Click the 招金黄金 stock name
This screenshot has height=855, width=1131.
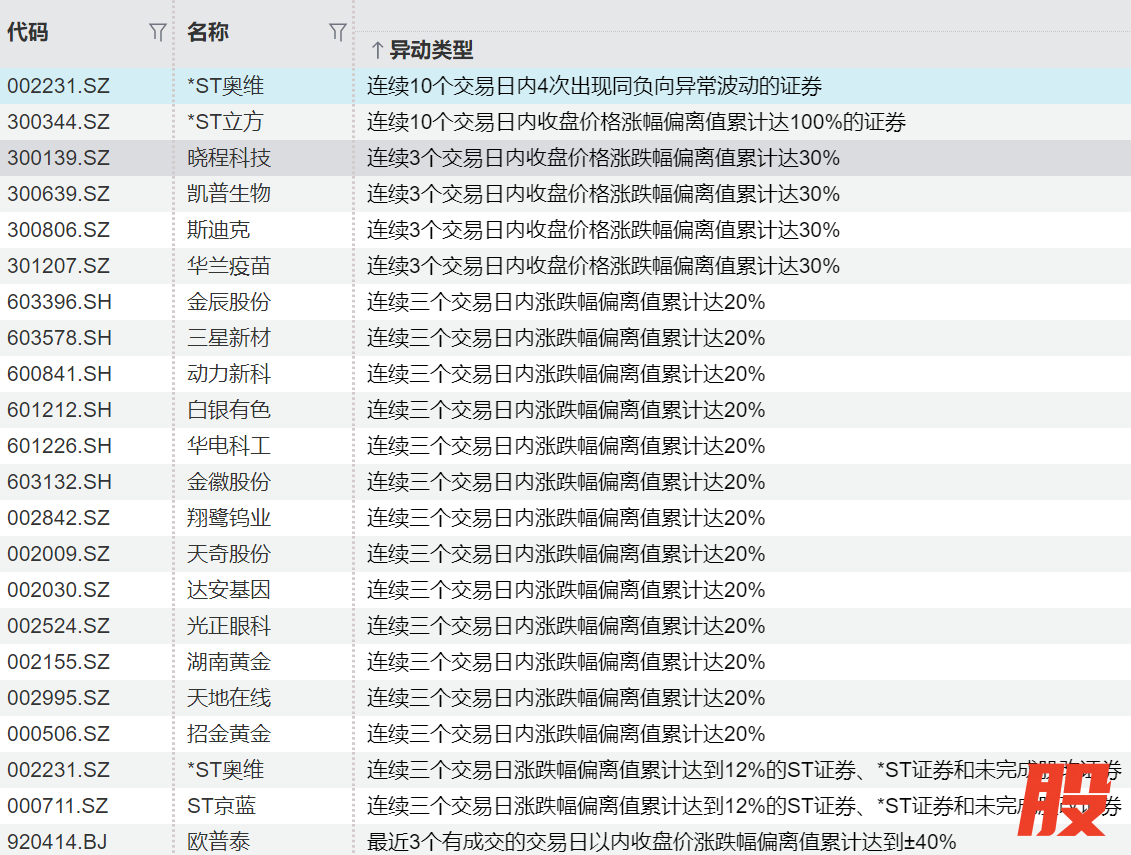coord(229,734)
